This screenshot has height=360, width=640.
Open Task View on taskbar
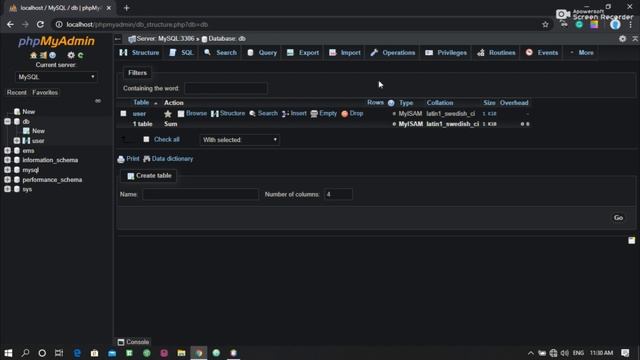click(59, 353)
